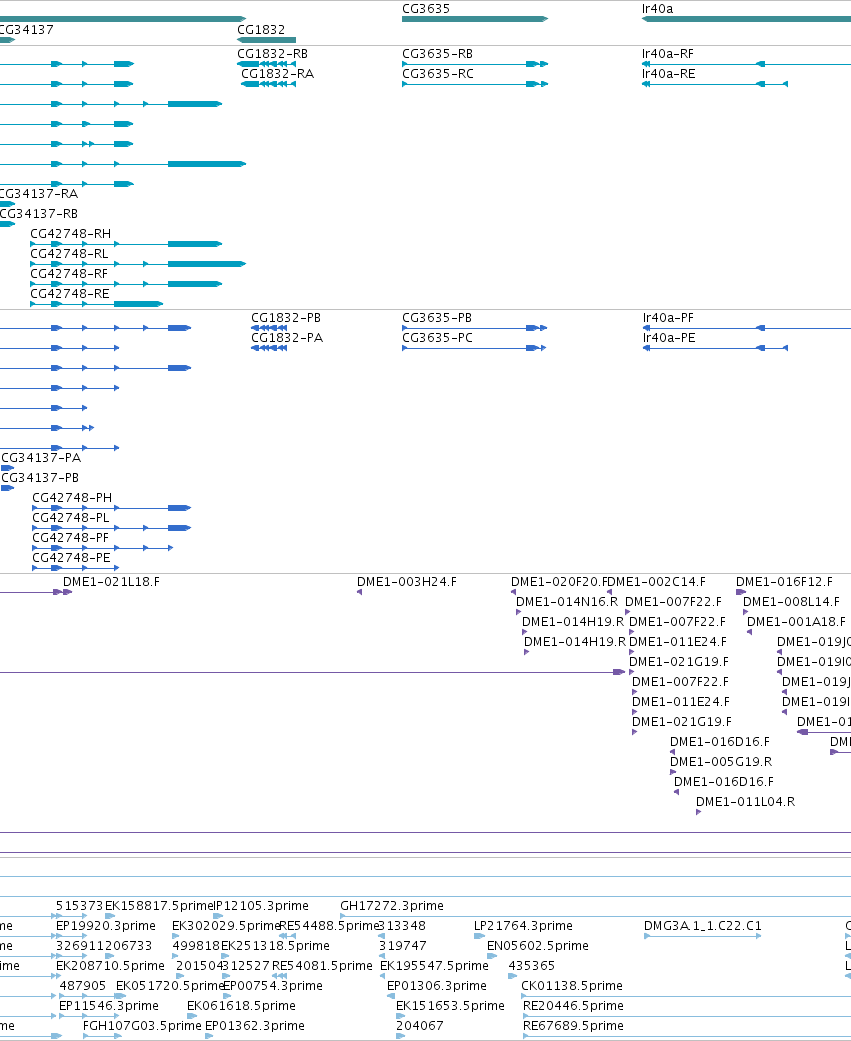Viewport: 851px width, 1041px height.
Task: Select transcript CG42748-RL
Action: point(69,254)
